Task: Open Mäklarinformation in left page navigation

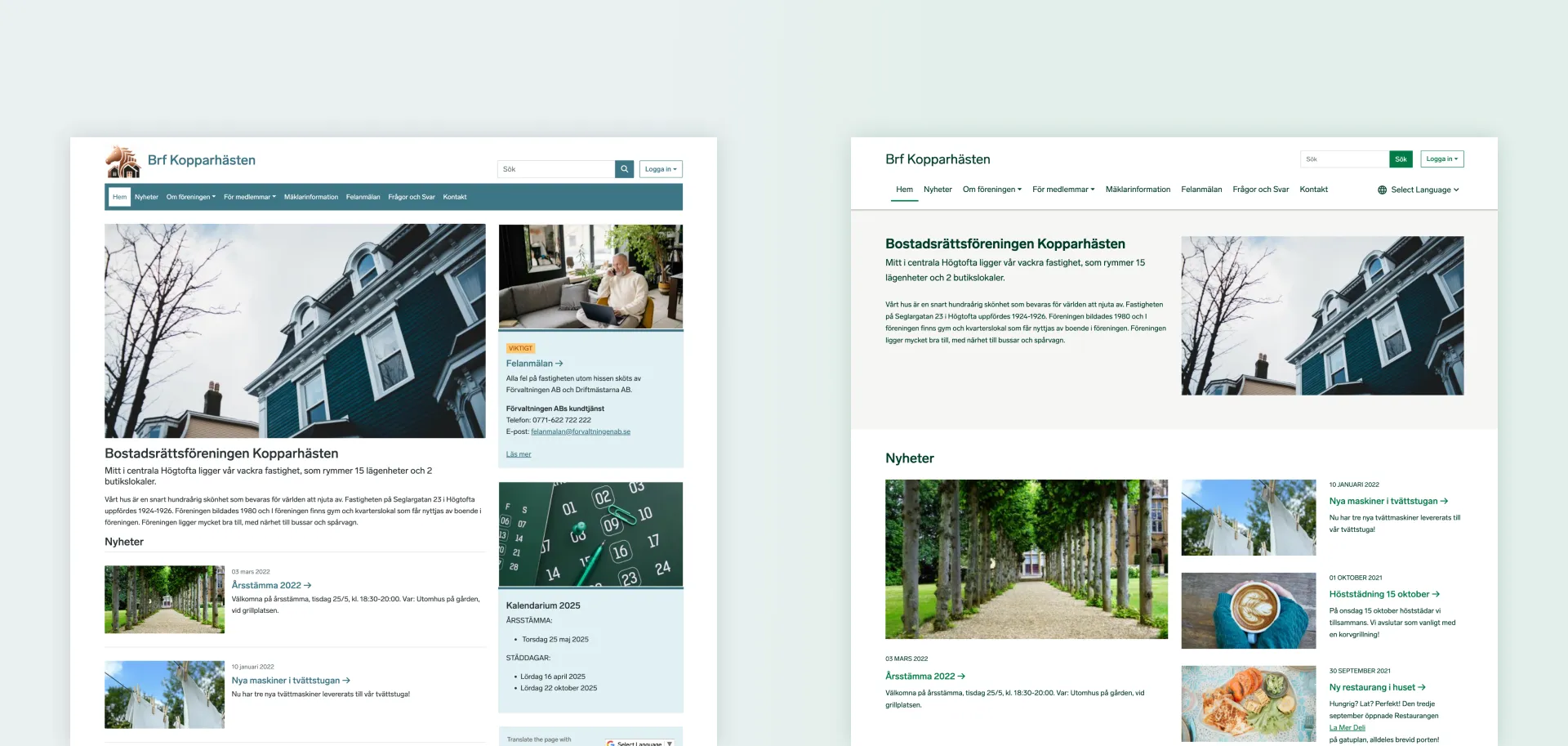Action: (311, 197)
